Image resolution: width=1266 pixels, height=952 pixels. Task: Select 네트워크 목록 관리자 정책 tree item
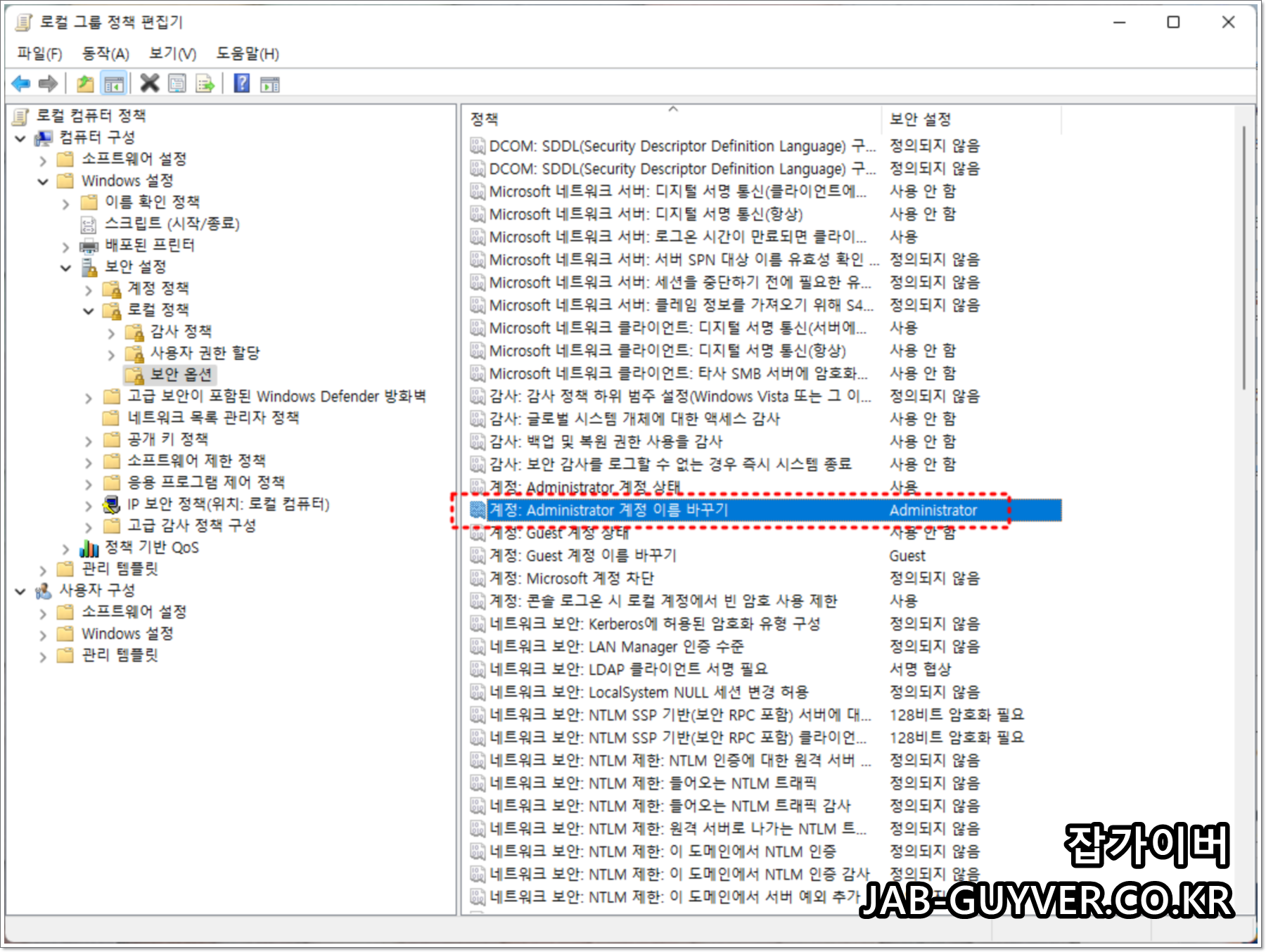point(213,418)
